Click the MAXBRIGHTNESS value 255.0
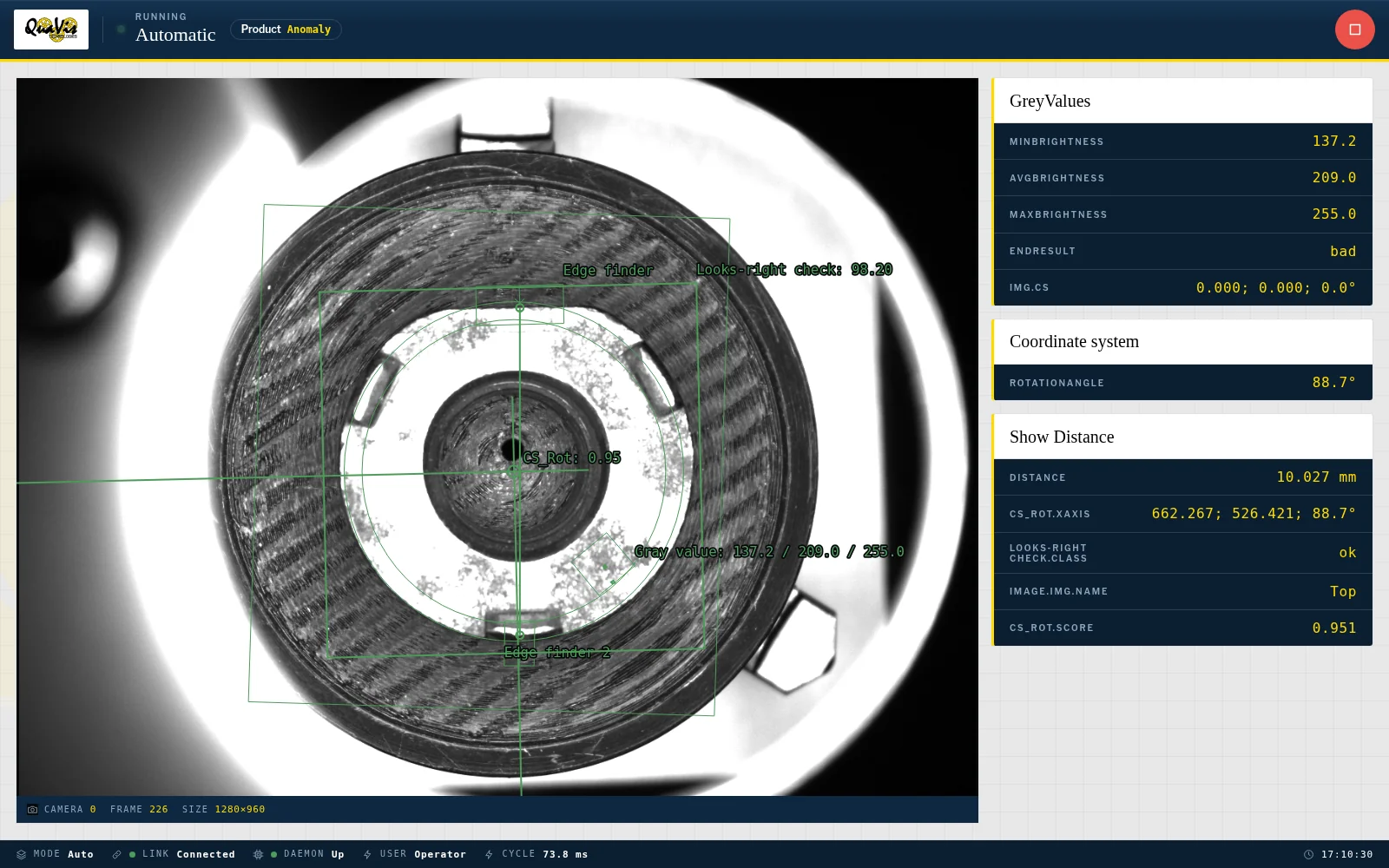Screen dimensions: 1389x868 pos(1333,214)
